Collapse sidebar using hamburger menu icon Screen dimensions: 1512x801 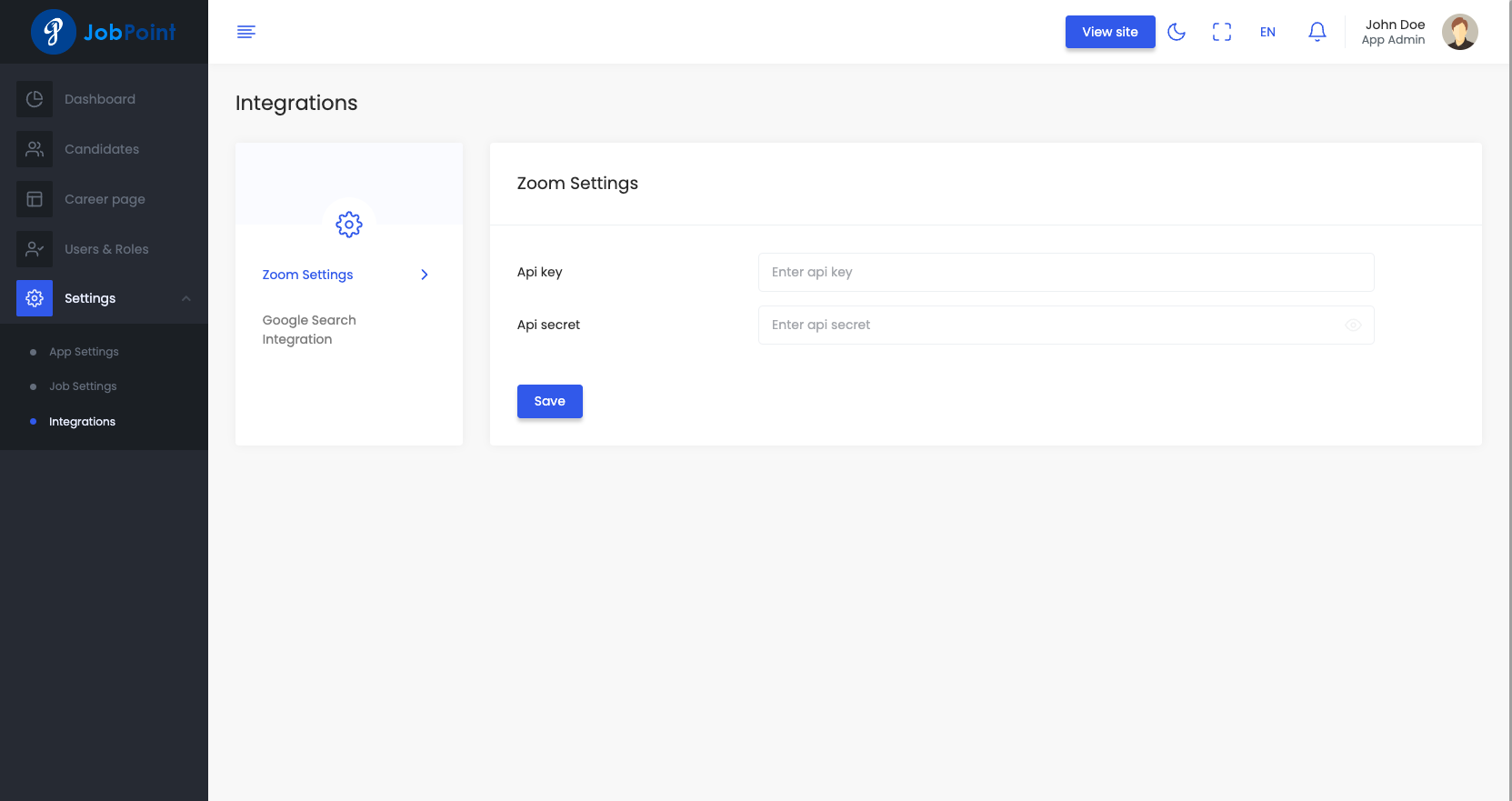tap(245, 32)
